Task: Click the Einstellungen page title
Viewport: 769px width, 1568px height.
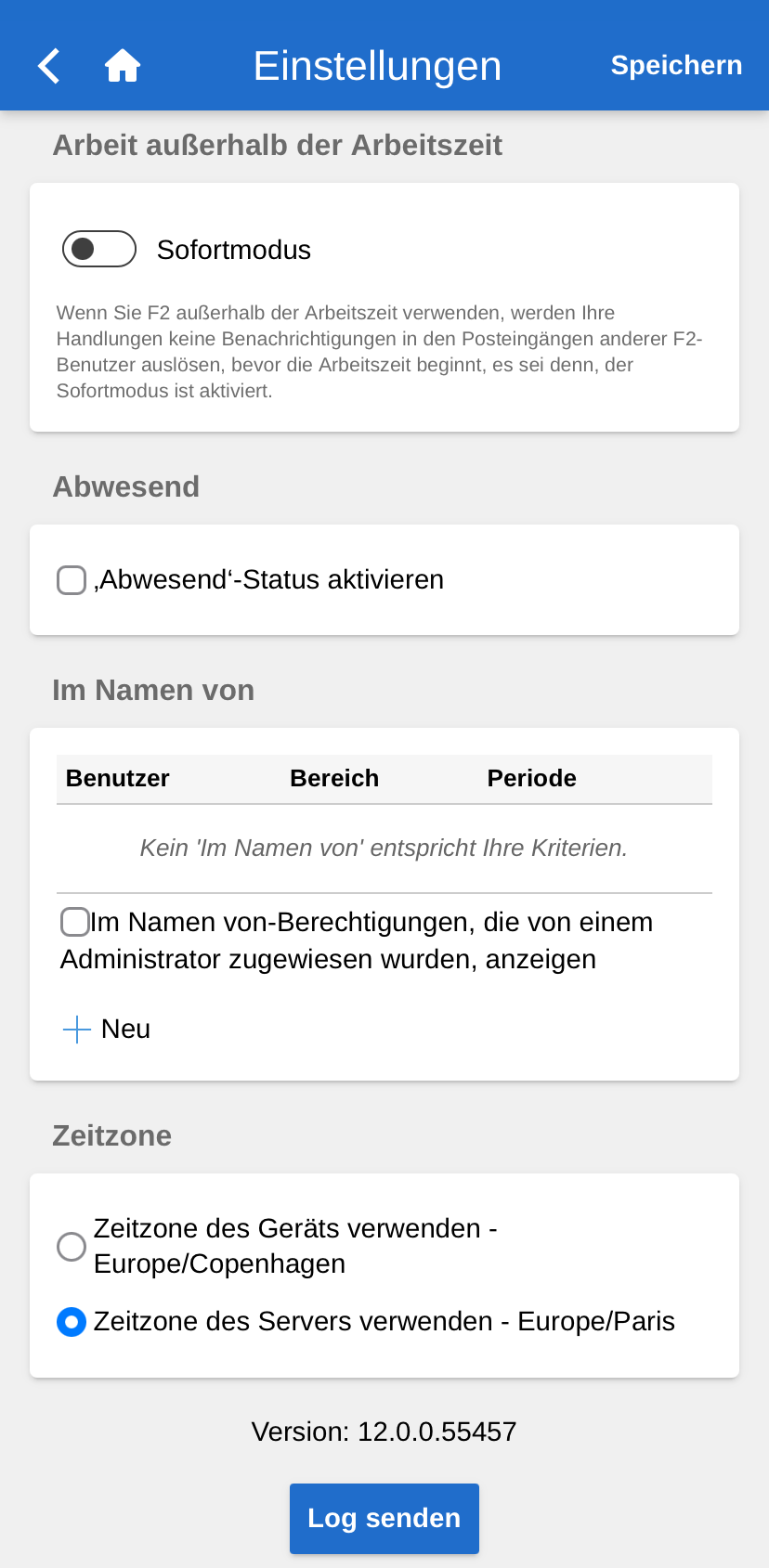Action: 377,66
